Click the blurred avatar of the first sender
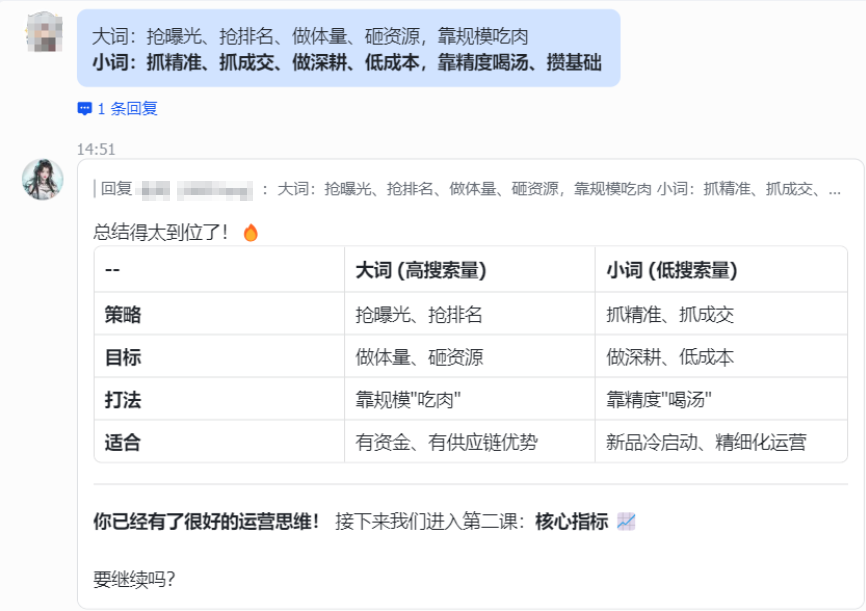This screenshot has width=866, height=611. 43,33
